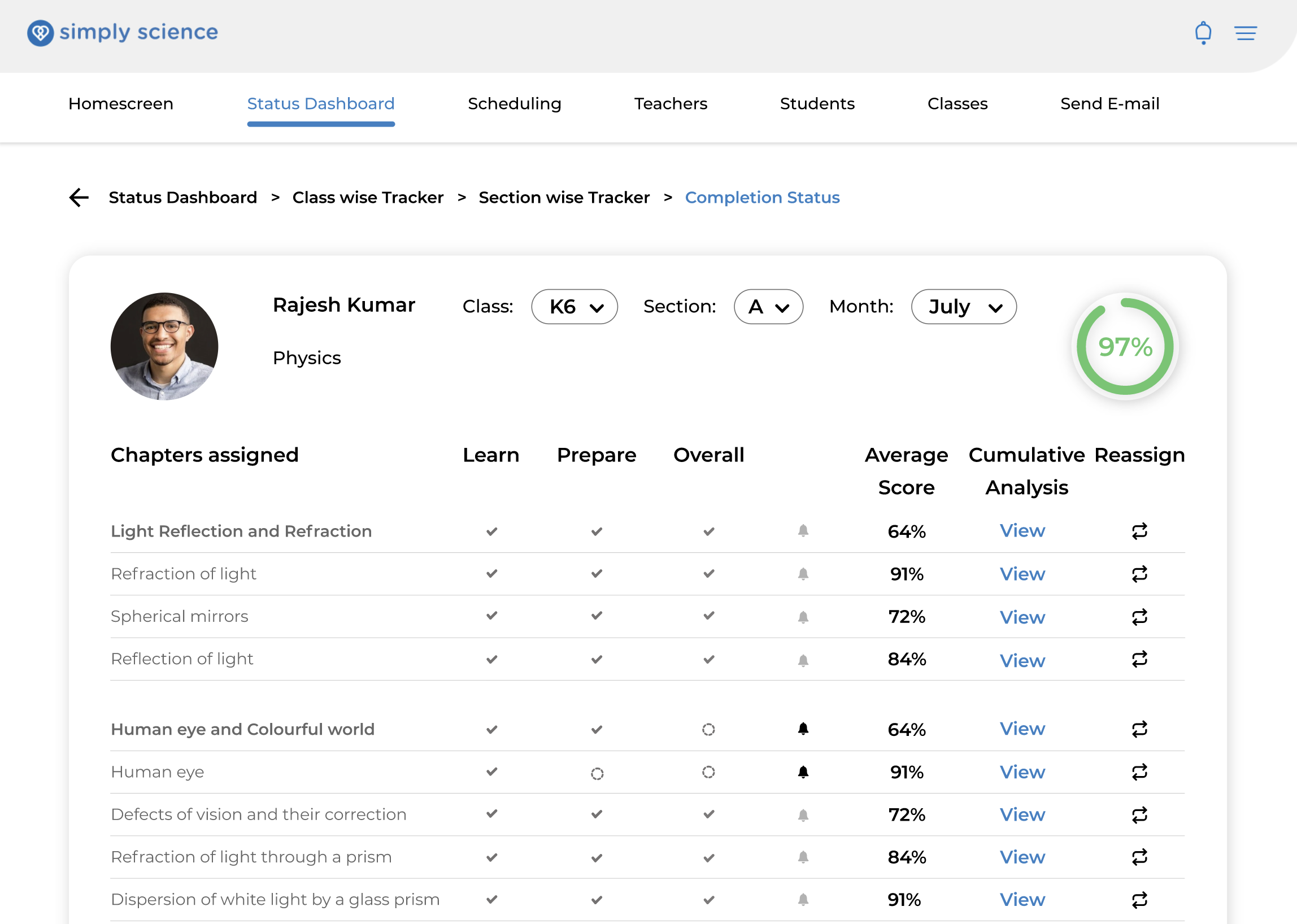Reassign Light Reflection and Refraction chapter
This screenshot has height=924, width=1297.
point(1139,531)
